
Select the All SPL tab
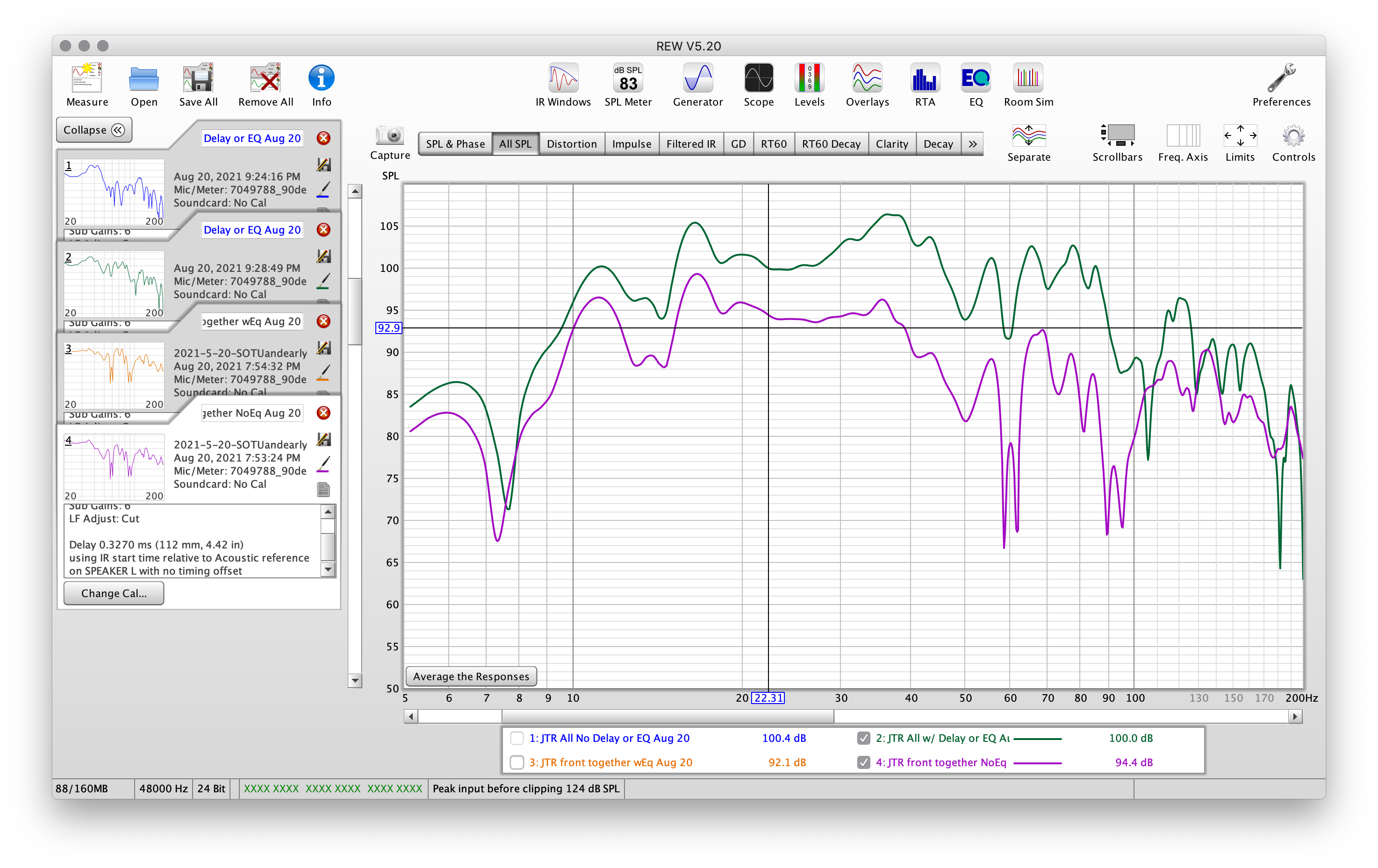pos(515,144)
